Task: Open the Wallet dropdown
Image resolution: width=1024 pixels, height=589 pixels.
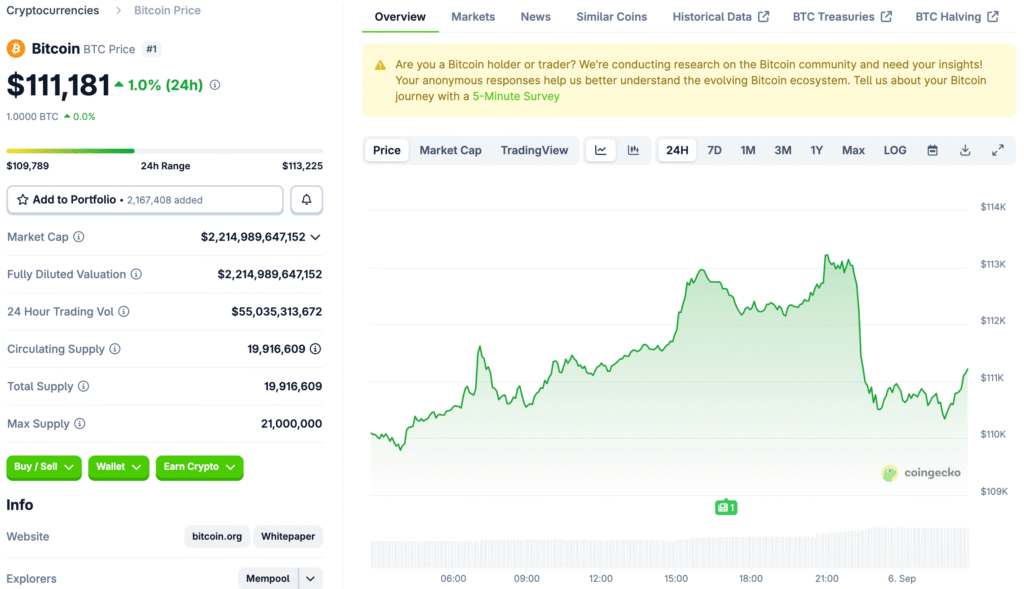Action: click(118, 467)
